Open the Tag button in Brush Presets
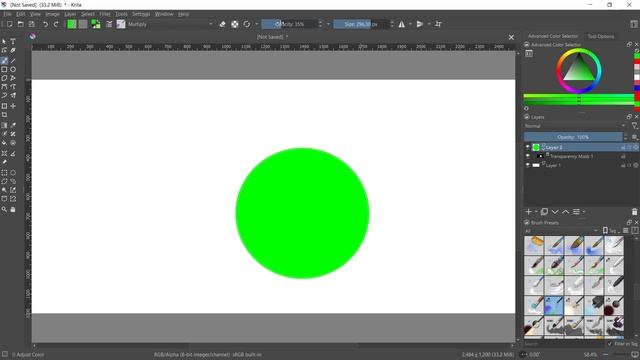 611,231
